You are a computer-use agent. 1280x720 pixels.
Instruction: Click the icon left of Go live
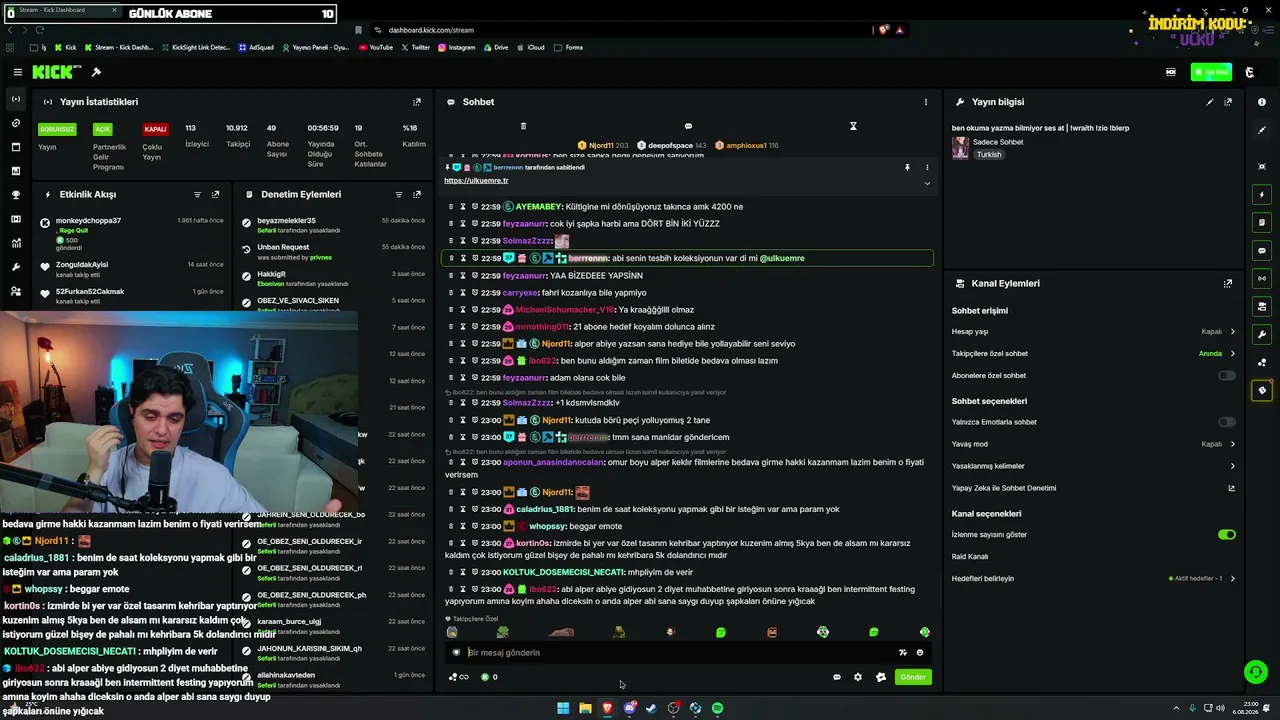point(1171,72)
